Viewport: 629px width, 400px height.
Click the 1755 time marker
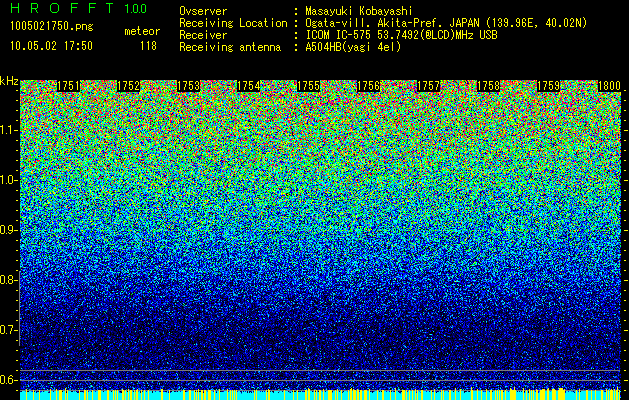[308, 86]
